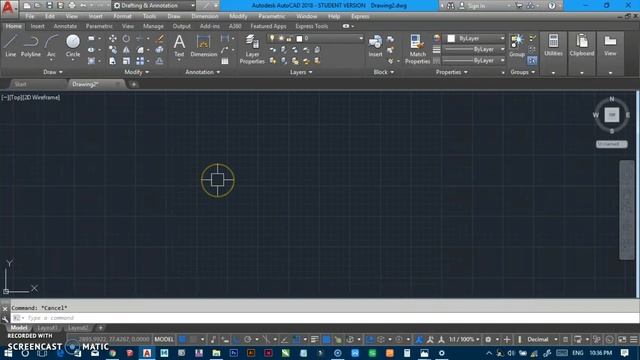Toggle polar tracking in status bar
Viewport: 640px width, 360px height.
[248, 339]
